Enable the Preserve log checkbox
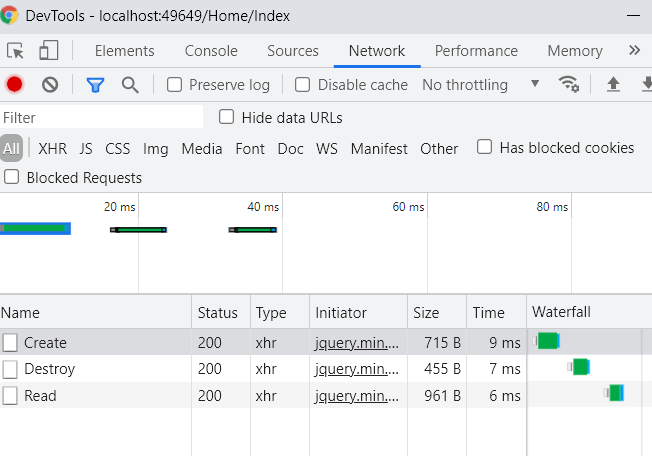Viewport: 652px width, 456px height. [175, 85]
